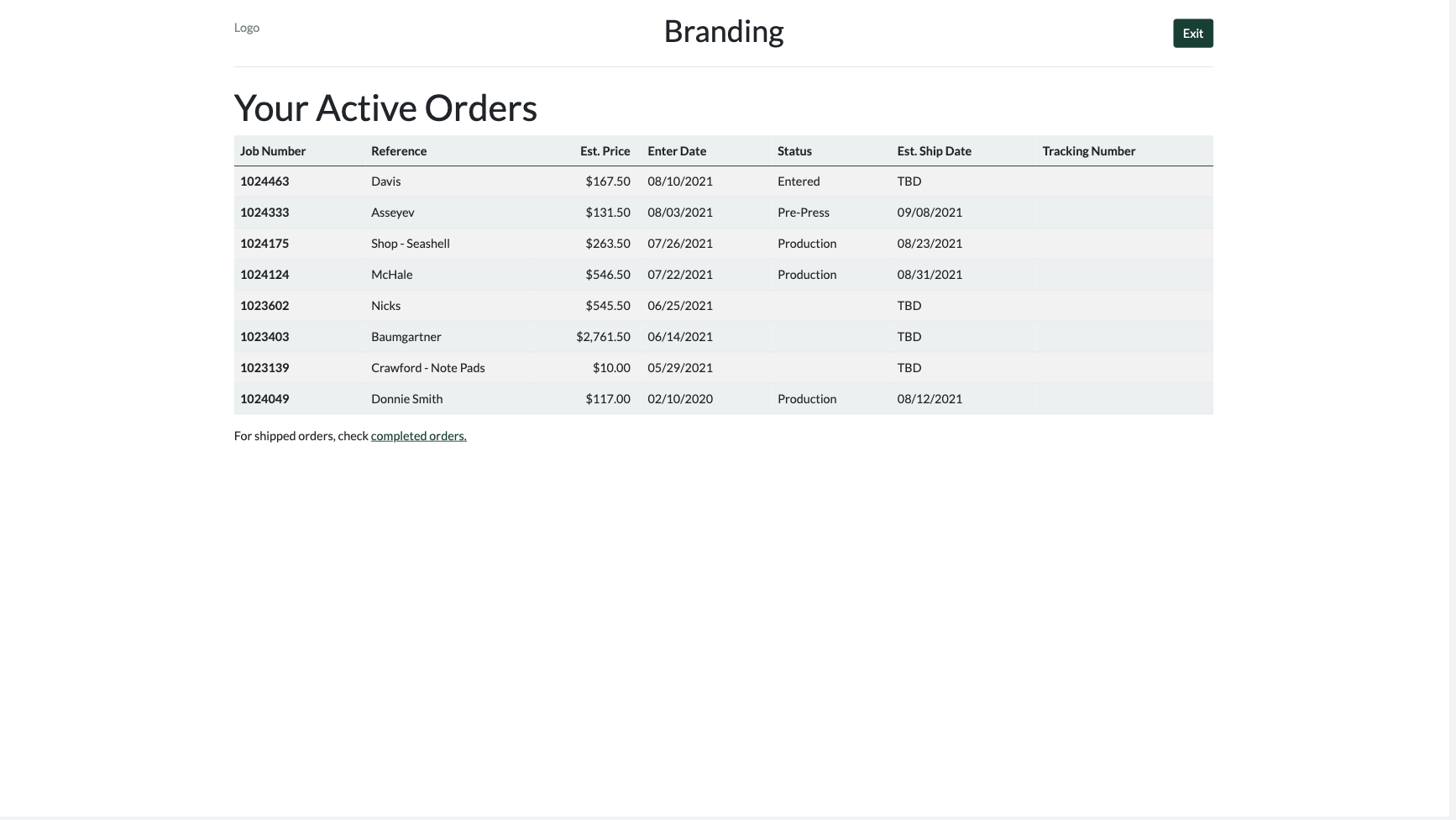Click the Enter Date column header
The image size is (1456, 820).
click(677, 151)
